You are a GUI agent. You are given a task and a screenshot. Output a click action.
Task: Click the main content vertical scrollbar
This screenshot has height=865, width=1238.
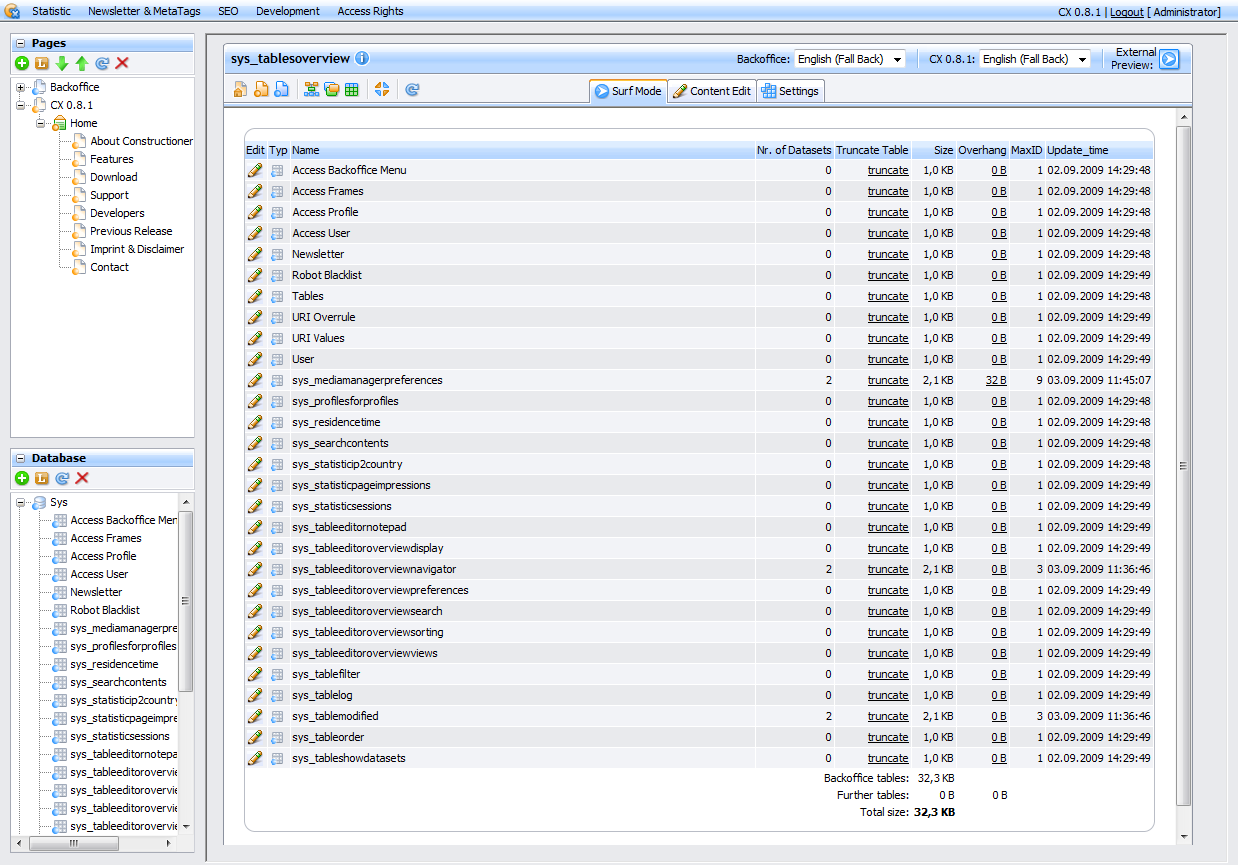tap(1184, 465)
